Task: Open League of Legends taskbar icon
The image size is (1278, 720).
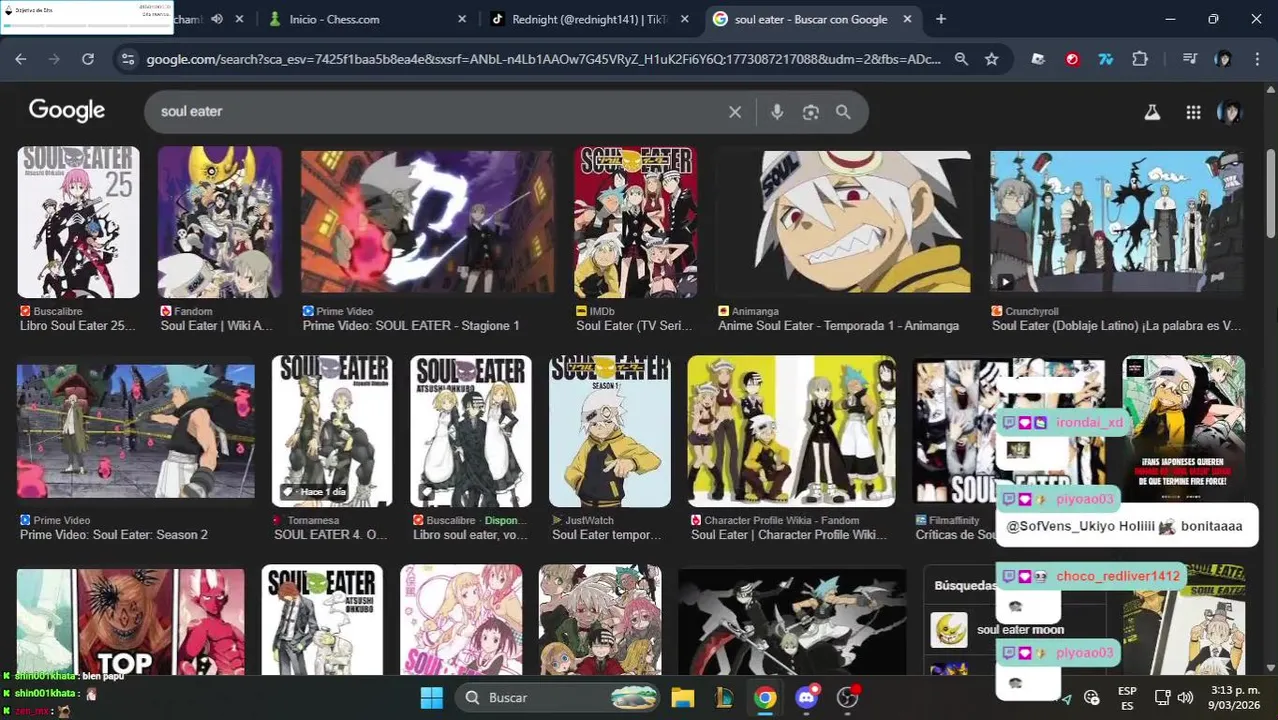Action: click(724, 698)
